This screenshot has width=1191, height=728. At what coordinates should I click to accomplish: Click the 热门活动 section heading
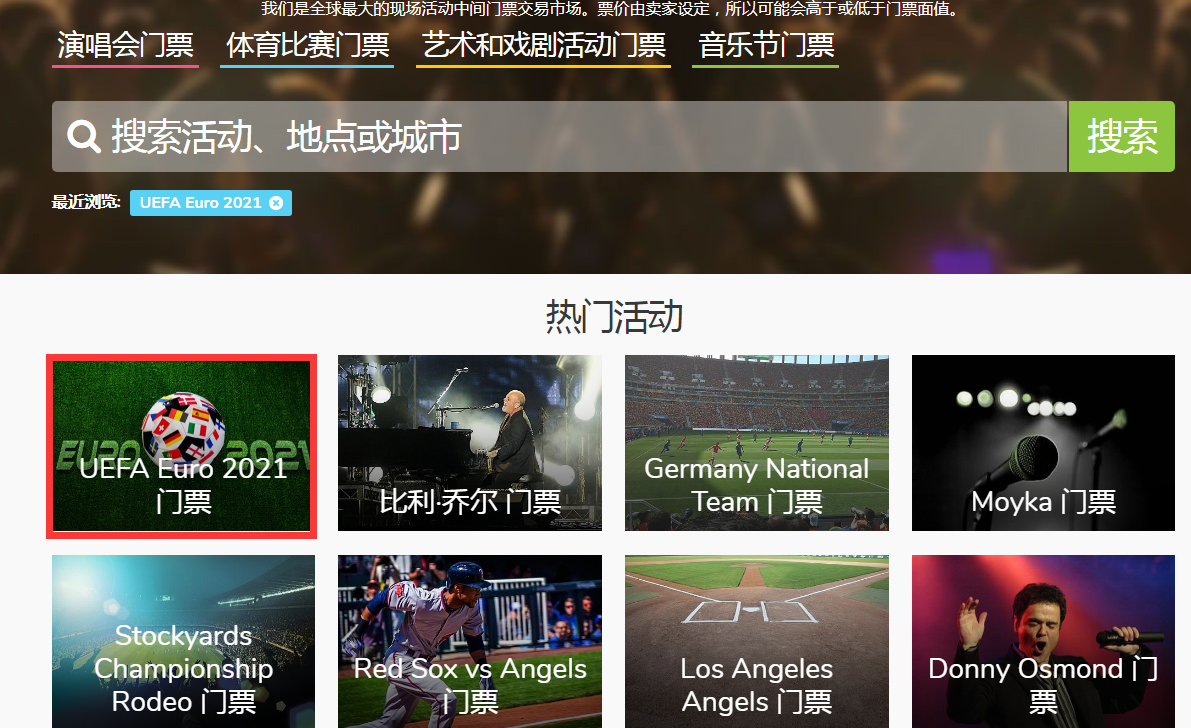[614, 317]
